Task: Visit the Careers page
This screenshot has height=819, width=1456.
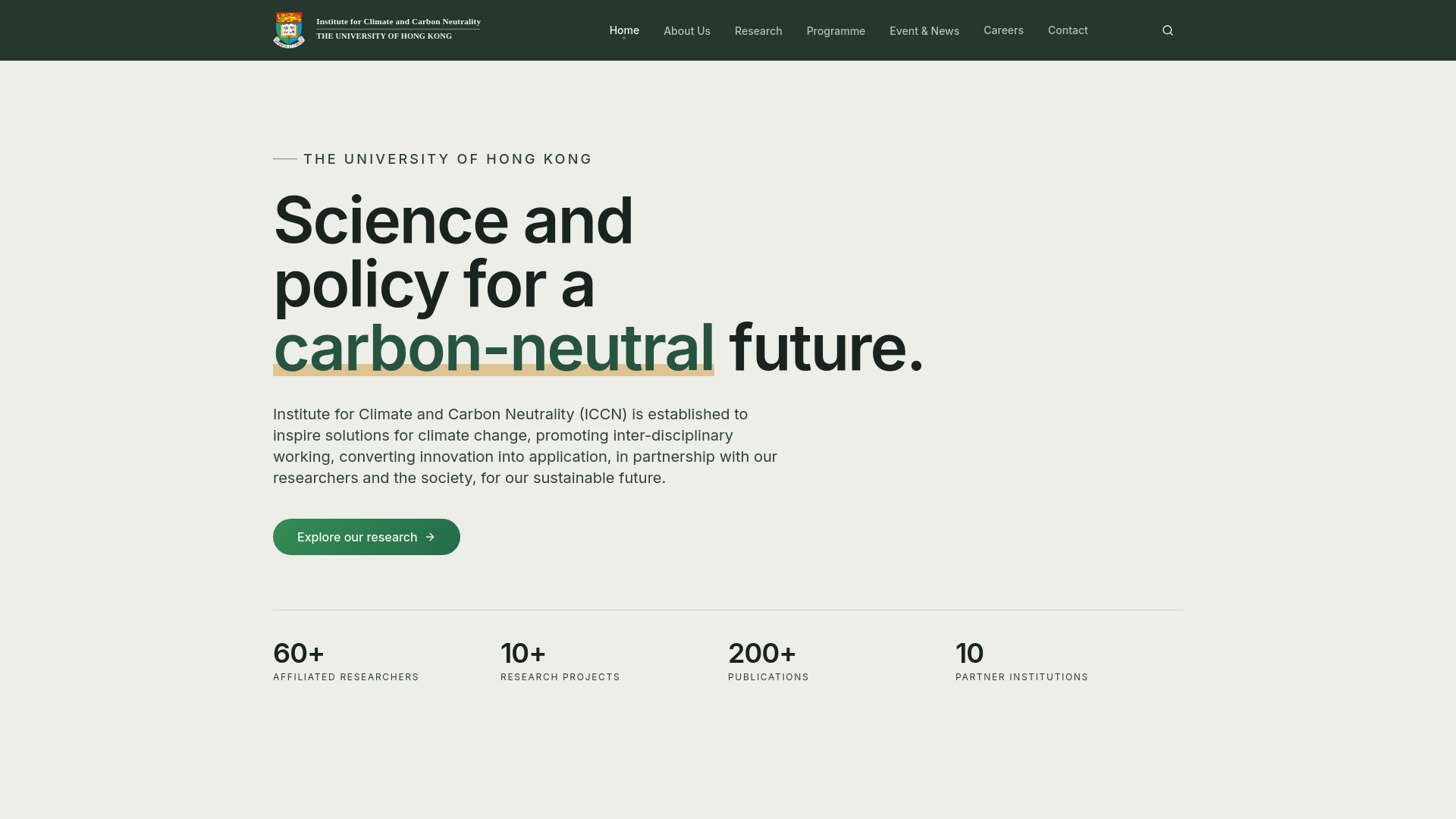Action: point(1003,30)
